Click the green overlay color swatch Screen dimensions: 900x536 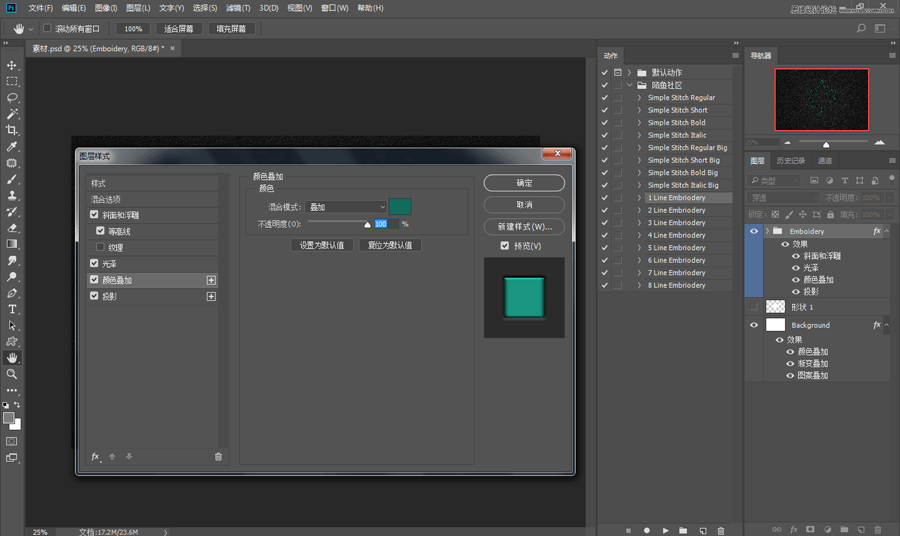point(400,207)
